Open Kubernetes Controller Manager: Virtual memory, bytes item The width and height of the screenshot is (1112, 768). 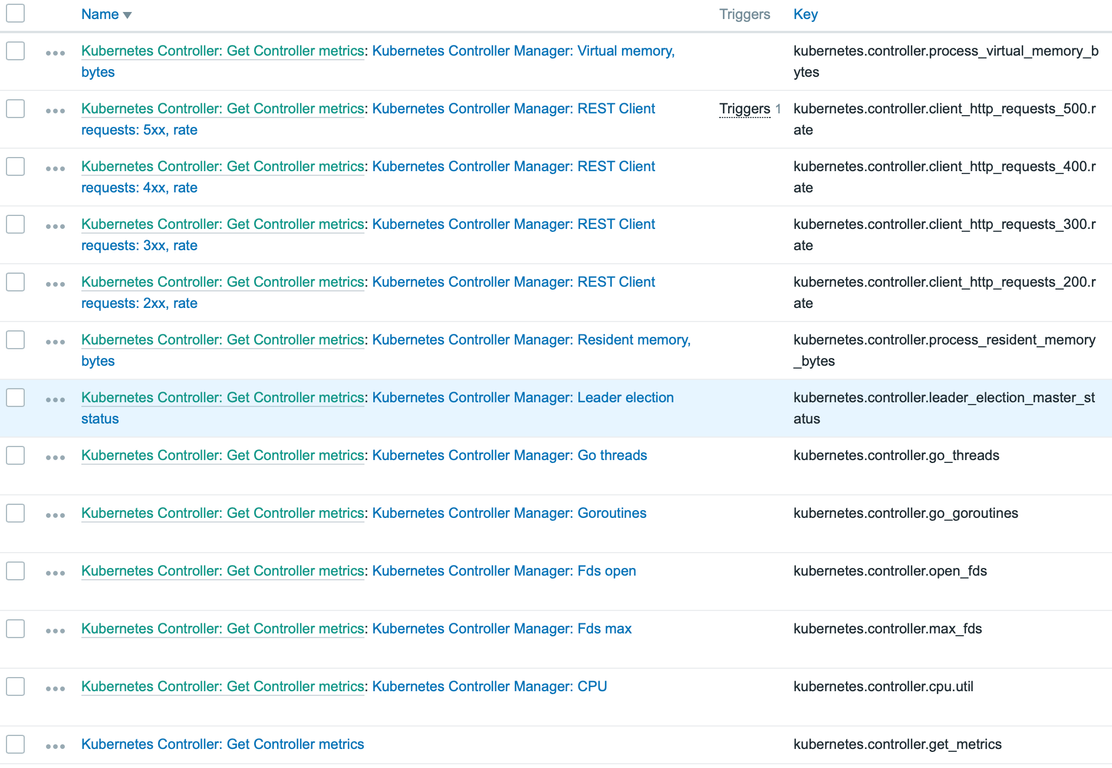tap(523, 51)
